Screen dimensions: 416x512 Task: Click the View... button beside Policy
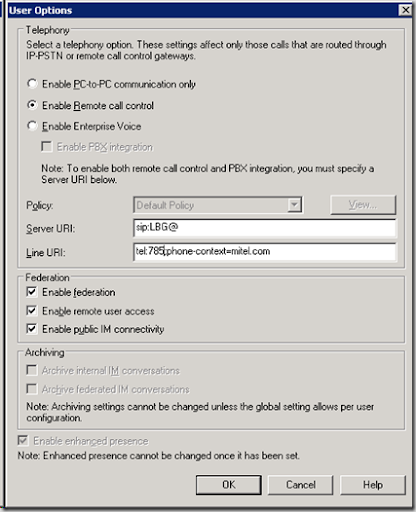(363, 205)
